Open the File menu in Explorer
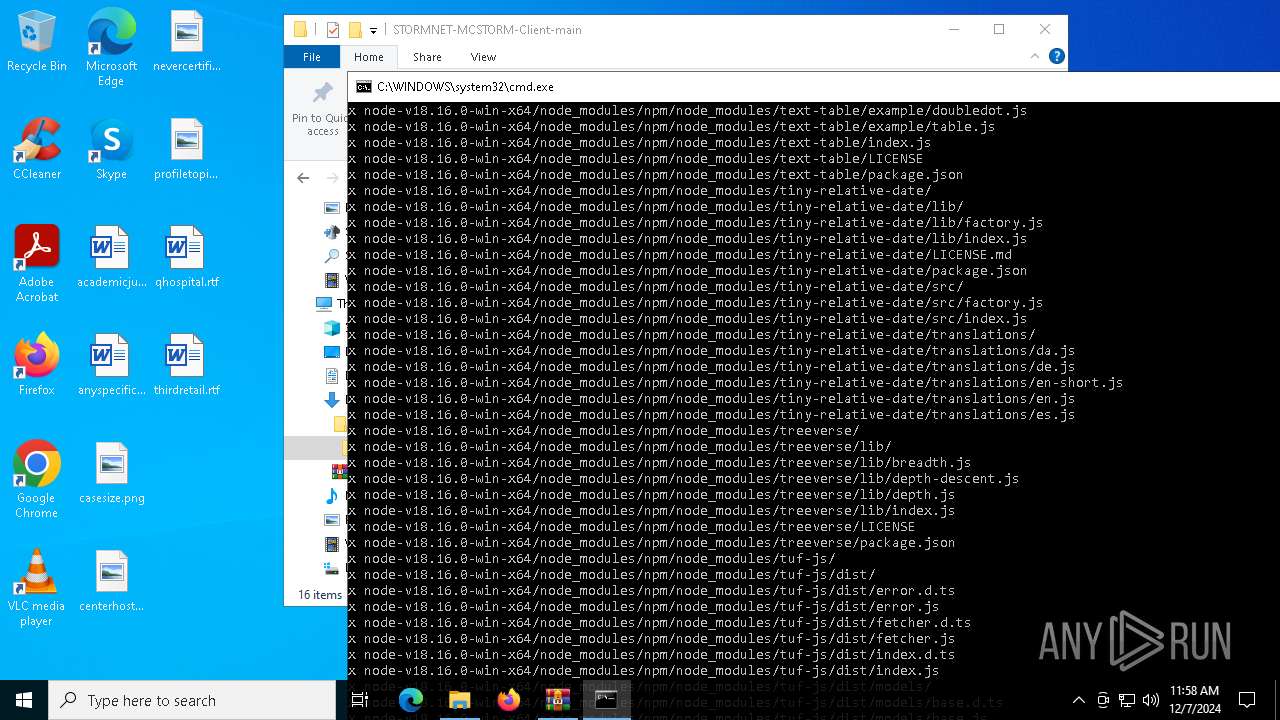Viewport: 1280px width, 720px height. (312, 57)
